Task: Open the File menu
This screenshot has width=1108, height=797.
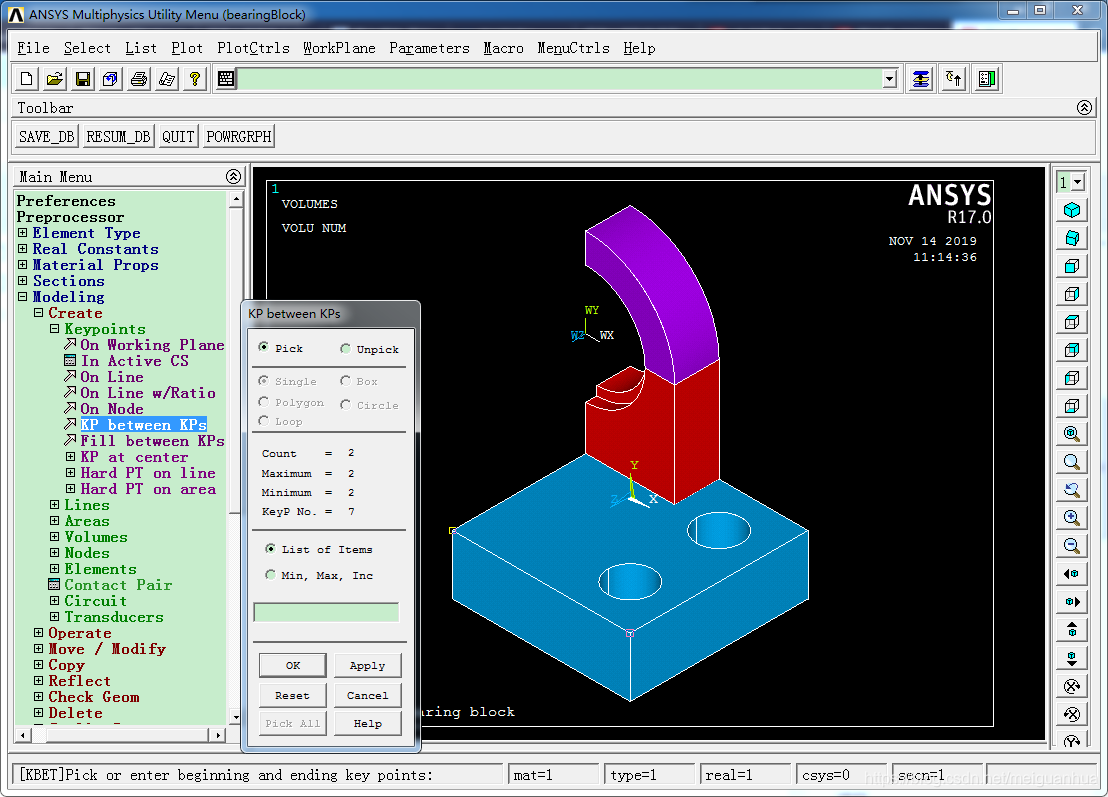Action: 33,48
